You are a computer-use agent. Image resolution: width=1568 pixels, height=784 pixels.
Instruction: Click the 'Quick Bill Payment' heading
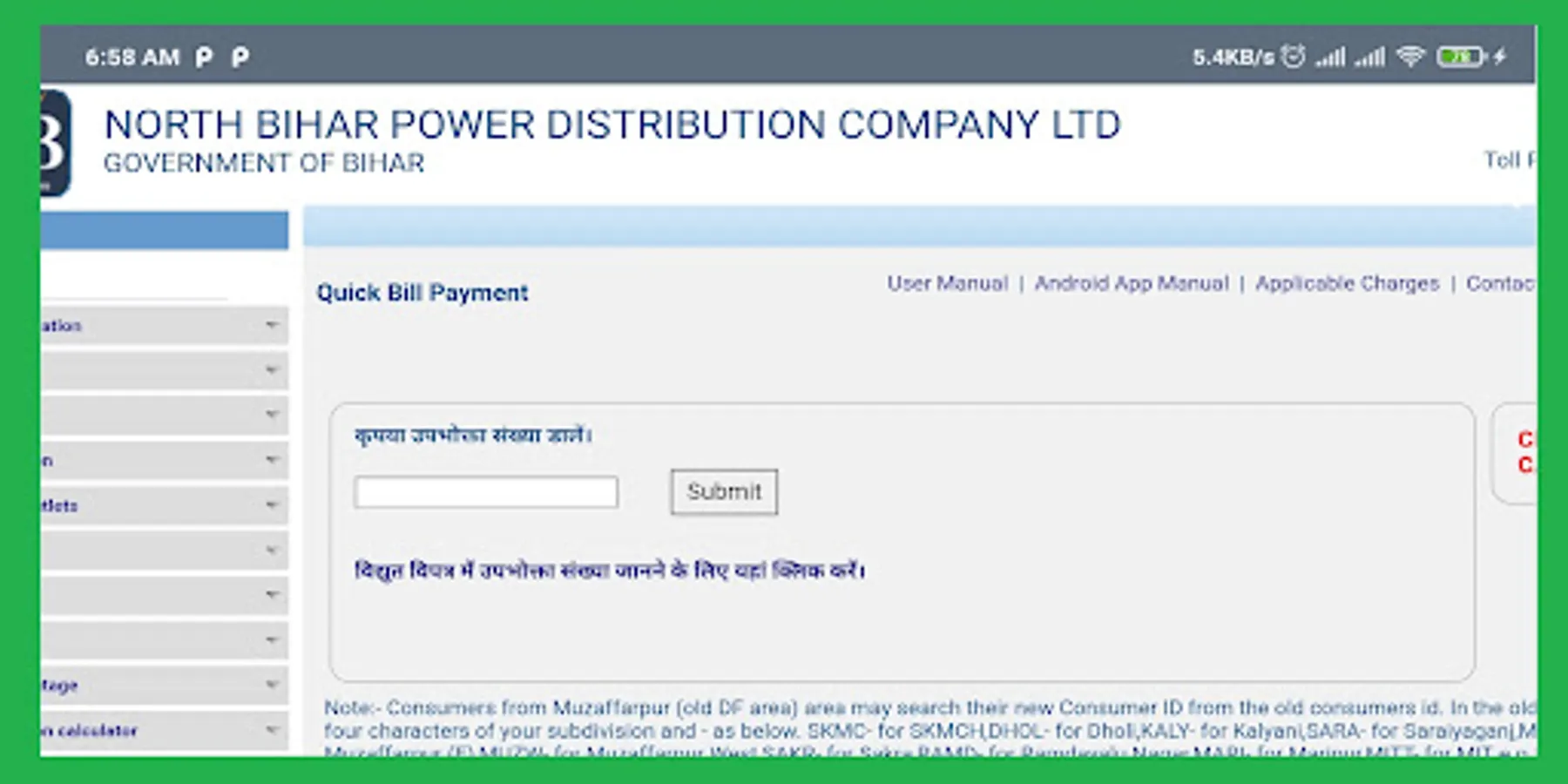point(422,293)
